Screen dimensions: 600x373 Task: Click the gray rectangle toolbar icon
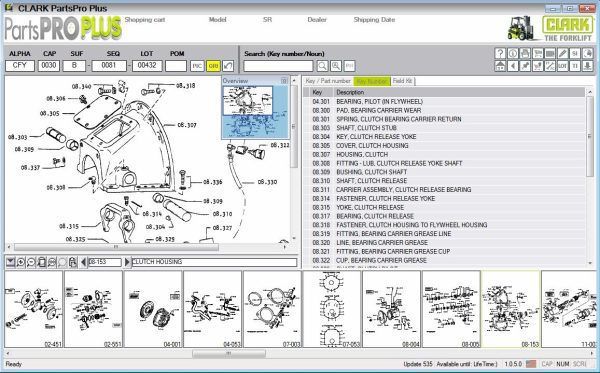550,54
